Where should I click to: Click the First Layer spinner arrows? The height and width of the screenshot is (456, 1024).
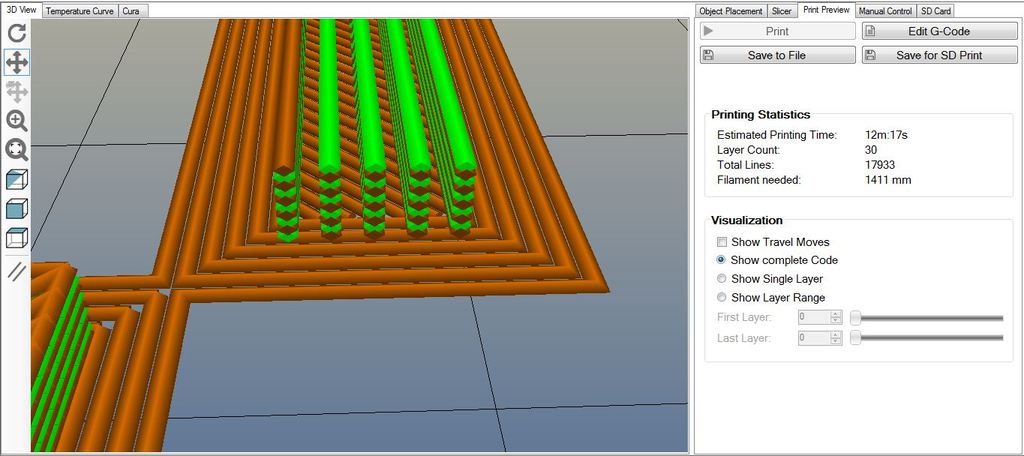pos(837,318)
